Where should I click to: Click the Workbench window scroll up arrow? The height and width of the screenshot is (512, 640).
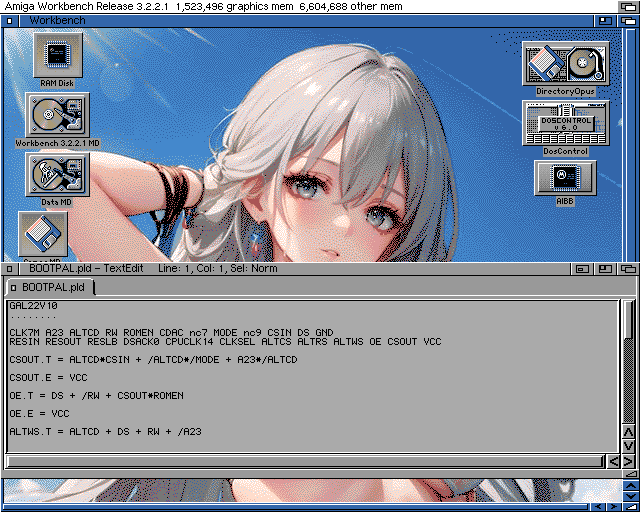[630, 486]
